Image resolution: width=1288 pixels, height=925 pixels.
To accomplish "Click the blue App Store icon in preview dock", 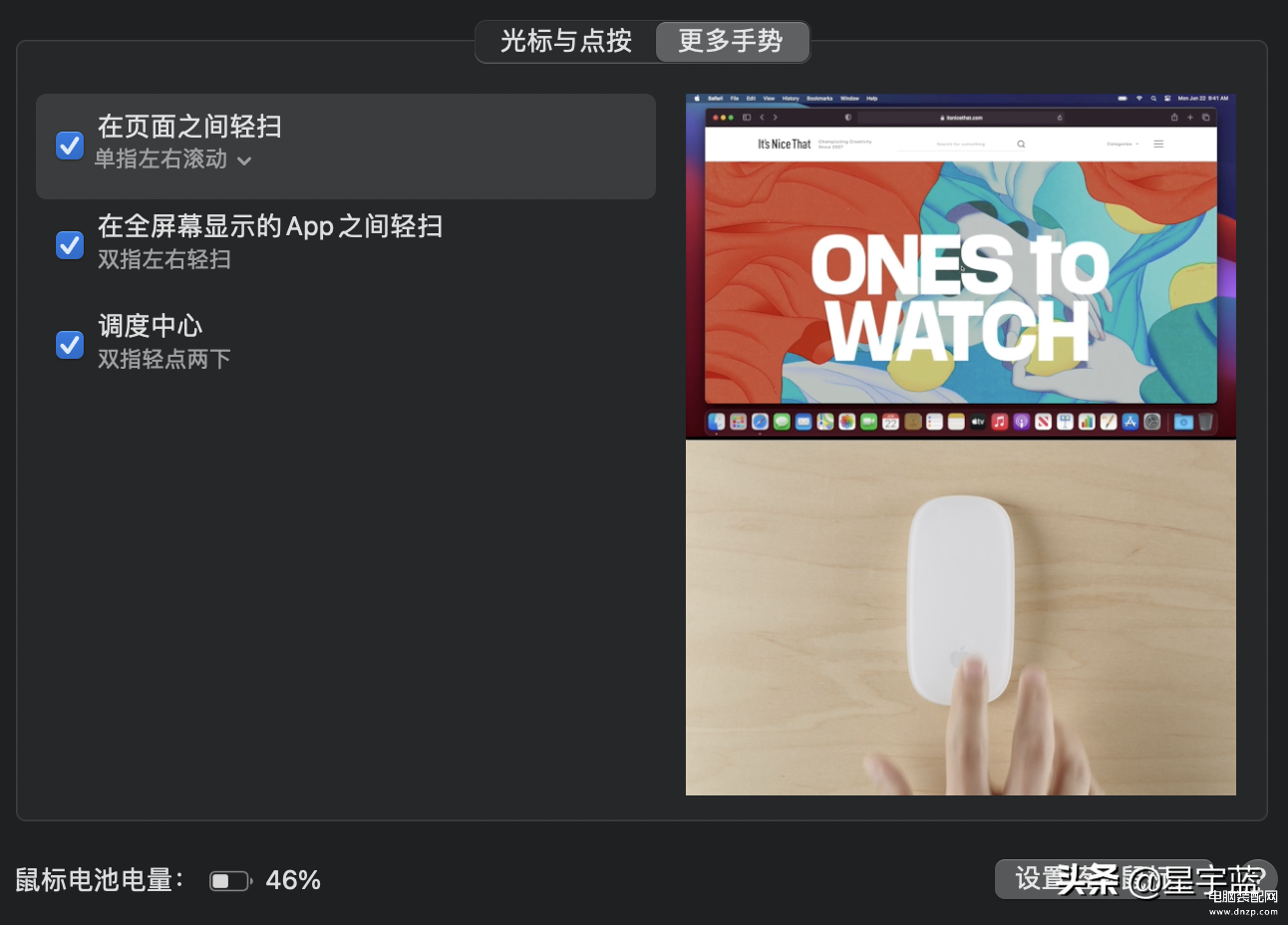I will pyautogui.click(x=1130, y=422).
